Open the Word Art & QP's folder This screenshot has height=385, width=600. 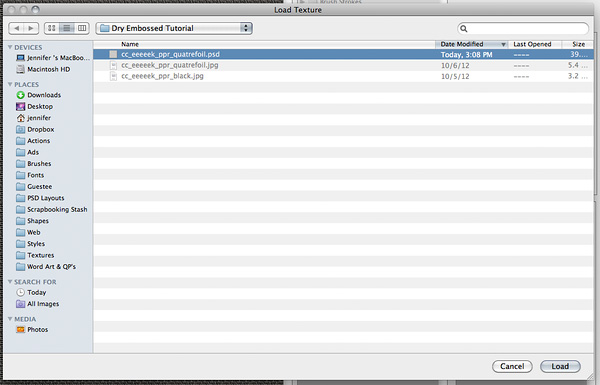pos(46,267)
